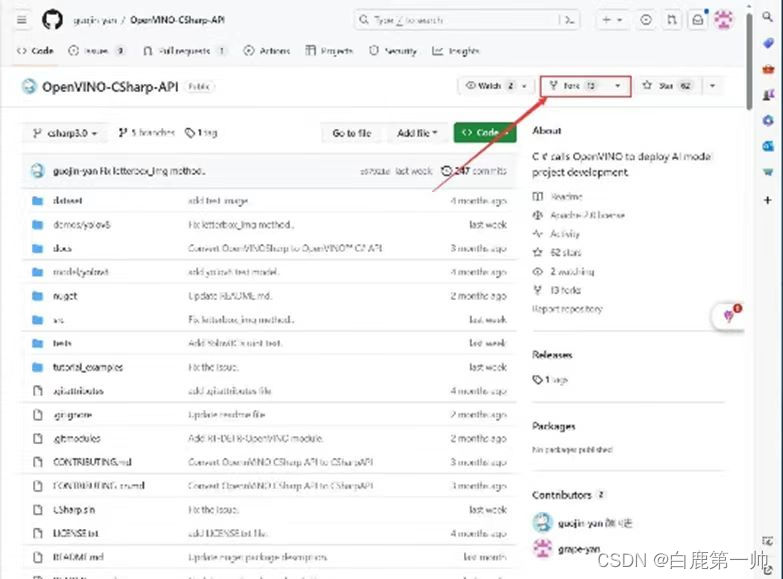Switch to the Pull requests tab

click(184, 50)
